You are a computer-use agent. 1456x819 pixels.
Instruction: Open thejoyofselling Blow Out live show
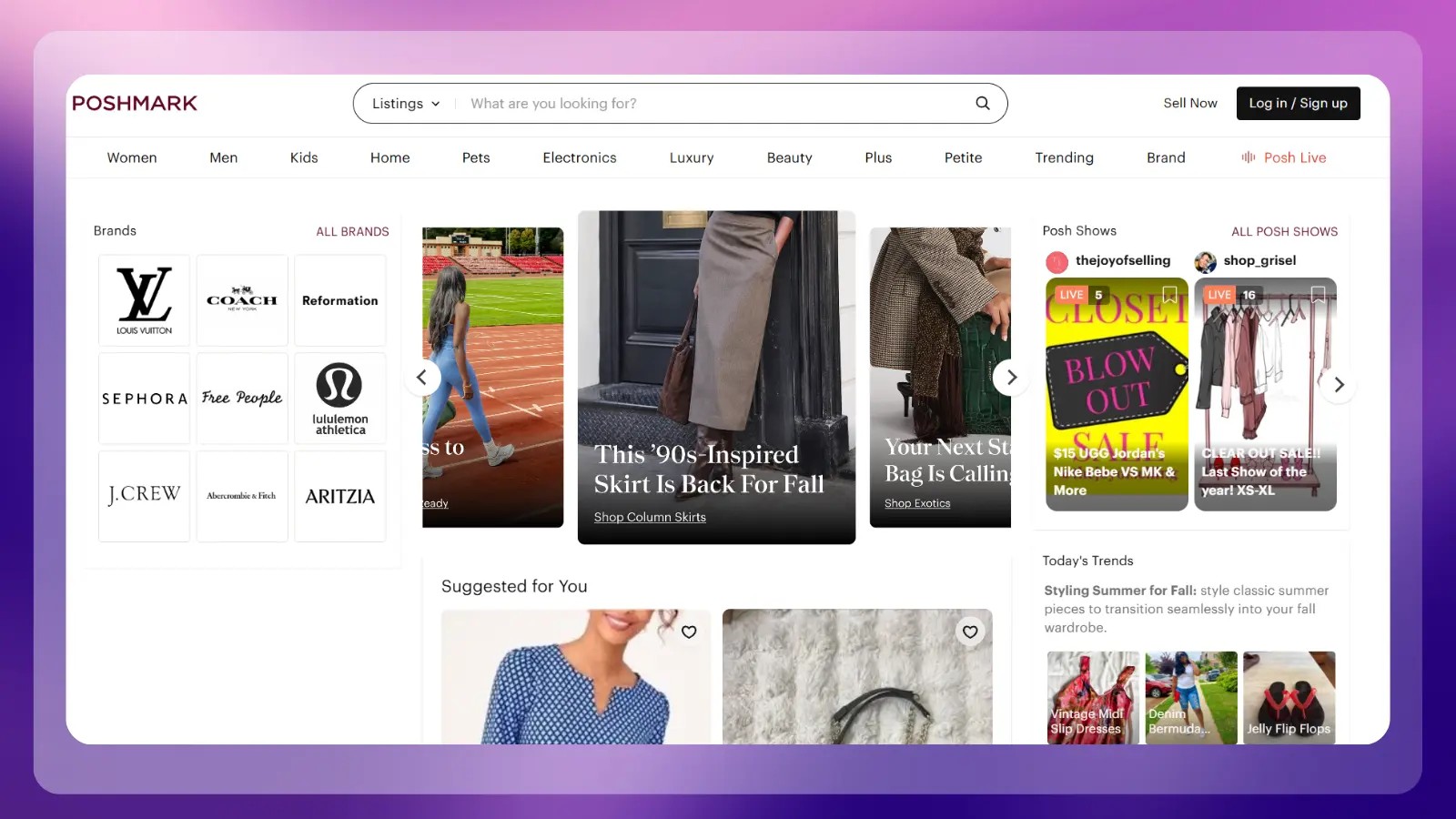[x=1117, y=394]
